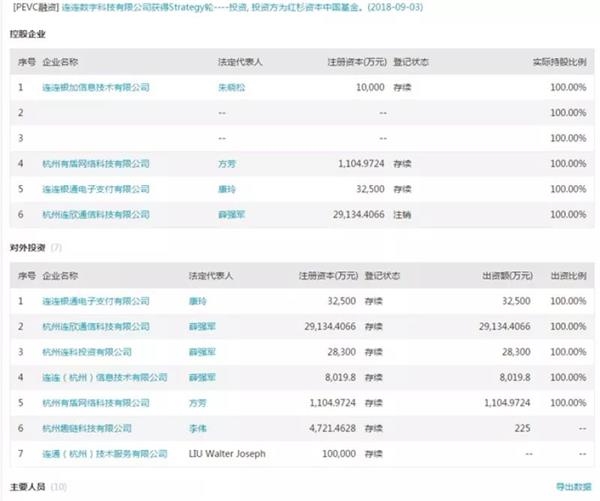Click the 出资比例 column header
The width and height of the screenshot is (600, 501).
569,276
